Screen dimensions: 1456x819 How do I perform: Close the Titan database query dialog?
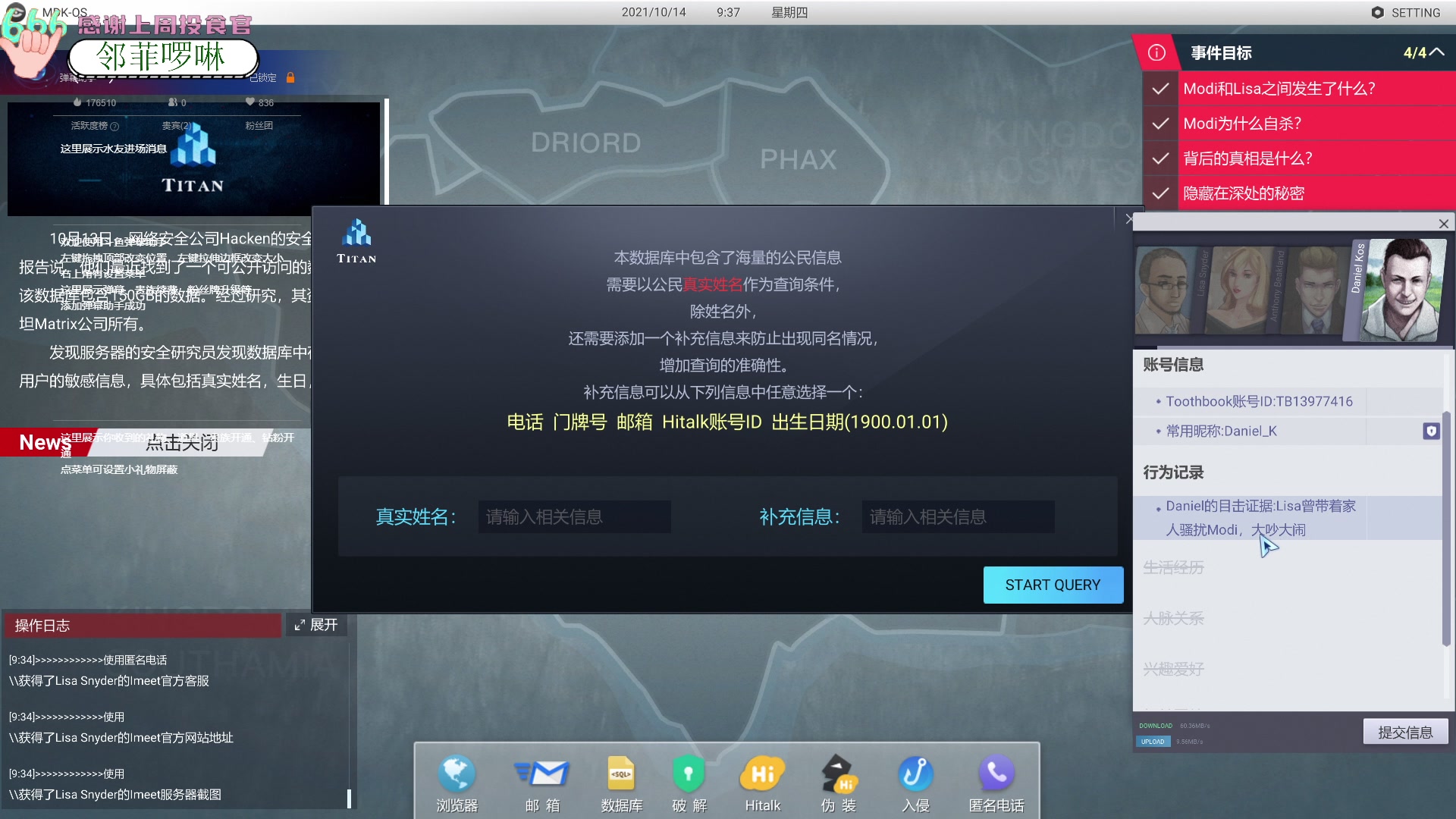coord(1128,219)
